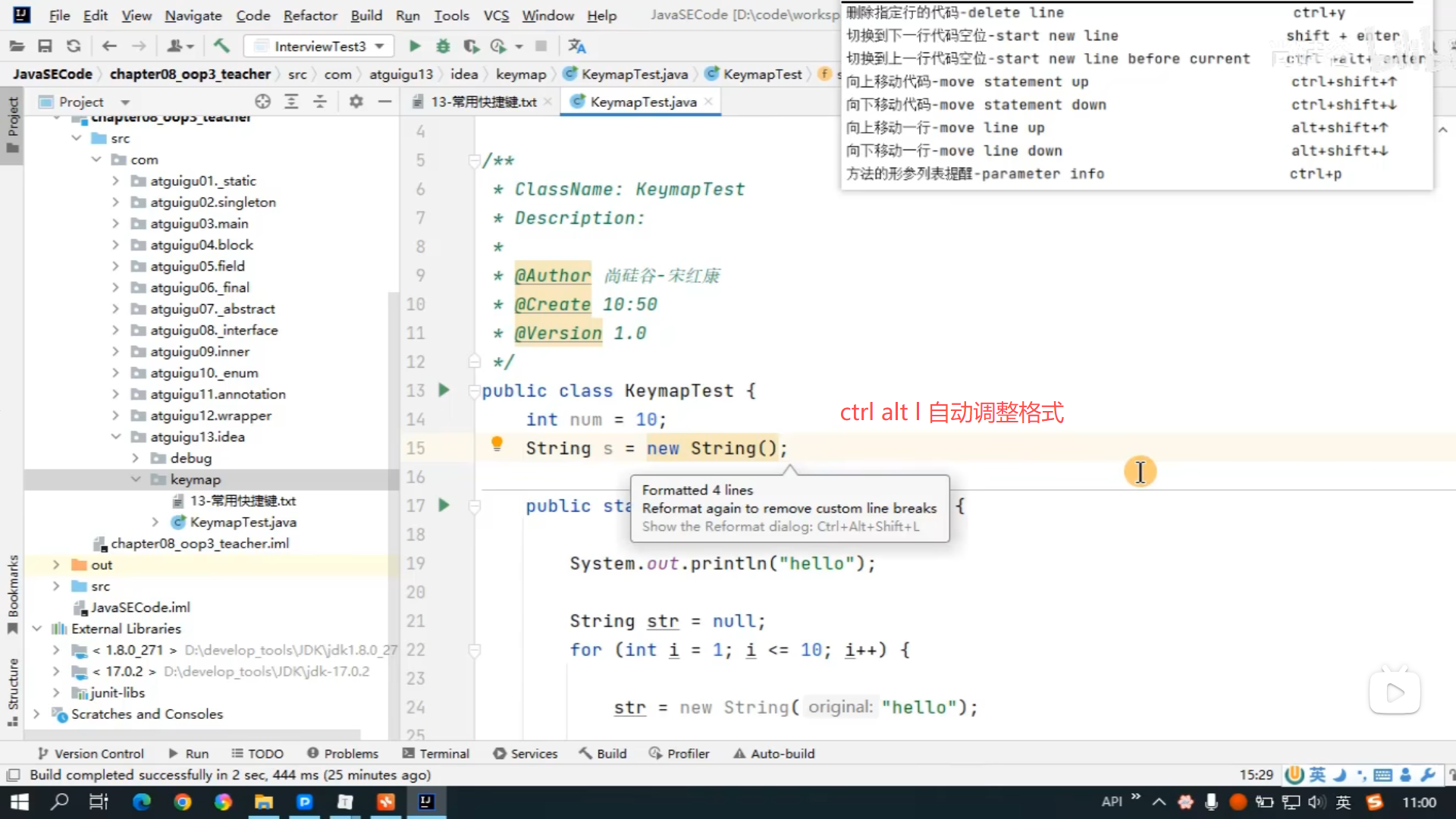This screenshot has height=819, width=1456.
Task: Click the Translate icon in toolbar
Action: click(576, 46)
